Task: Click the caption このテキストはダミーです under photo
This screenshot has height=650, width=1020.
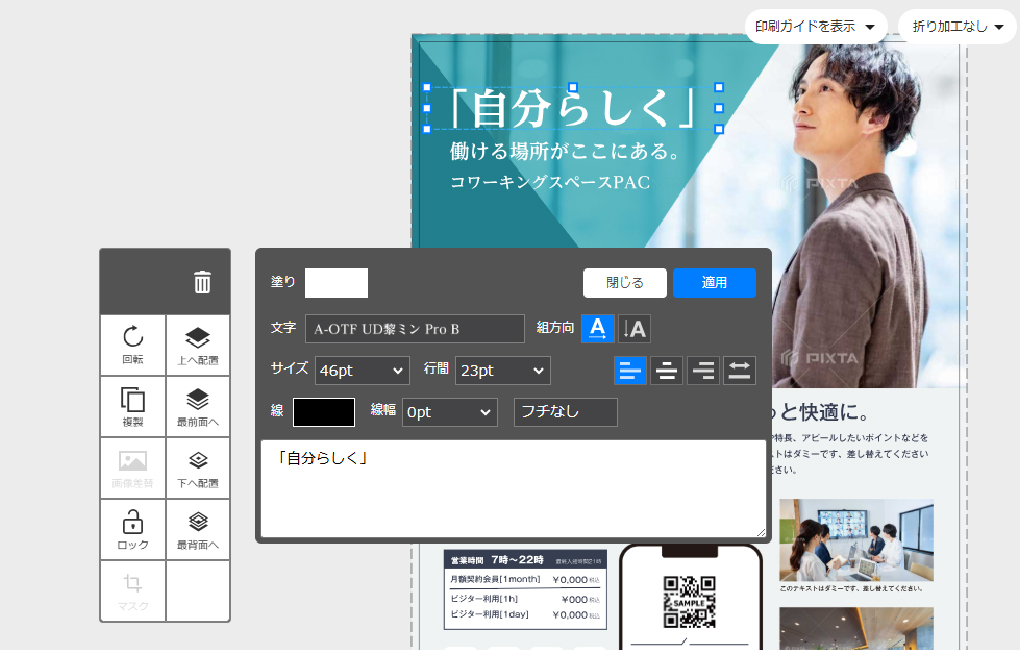Action: pos(851,588)
